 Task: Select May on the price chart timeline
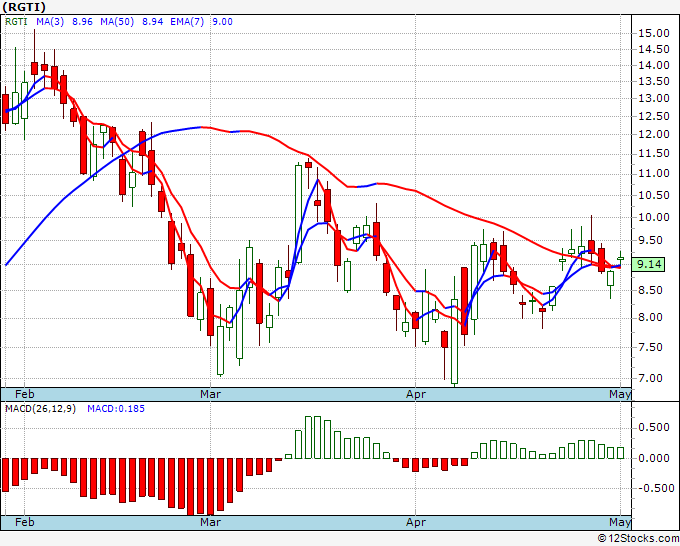[620, 394]
